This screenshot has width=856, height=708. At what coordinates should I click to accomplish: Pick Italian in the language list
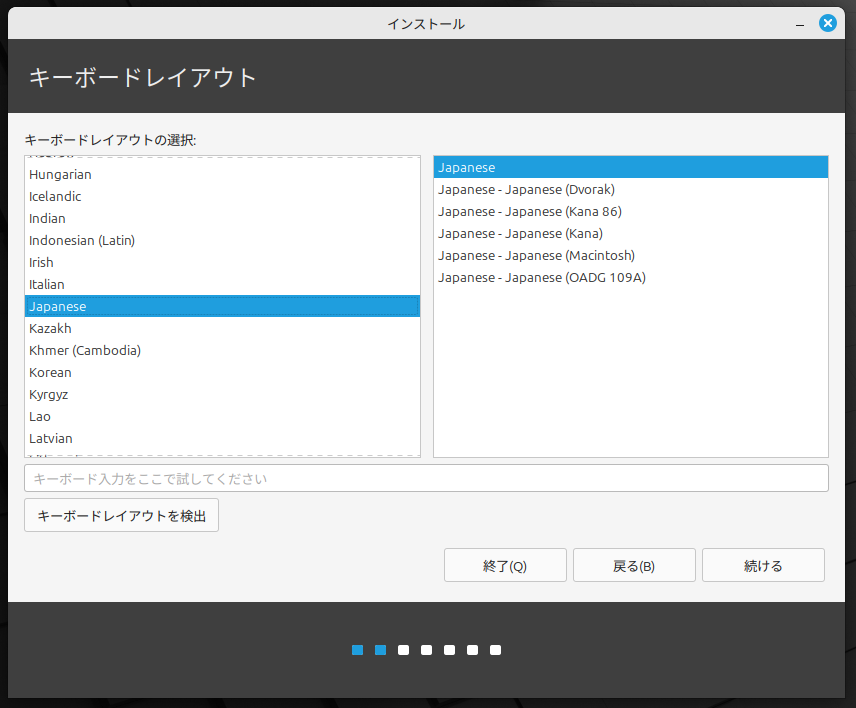click(47, 285)
